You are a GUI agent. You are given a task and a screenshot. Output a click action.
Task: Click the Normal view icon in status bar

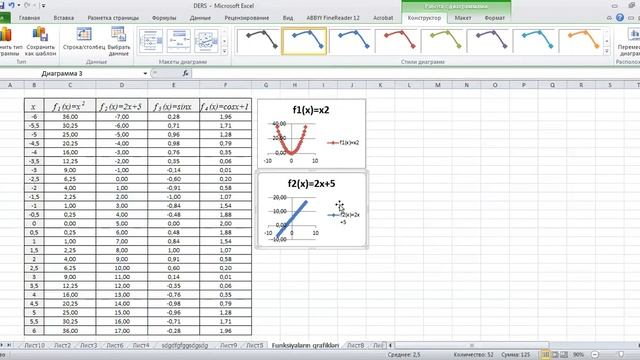pos(546,355)
